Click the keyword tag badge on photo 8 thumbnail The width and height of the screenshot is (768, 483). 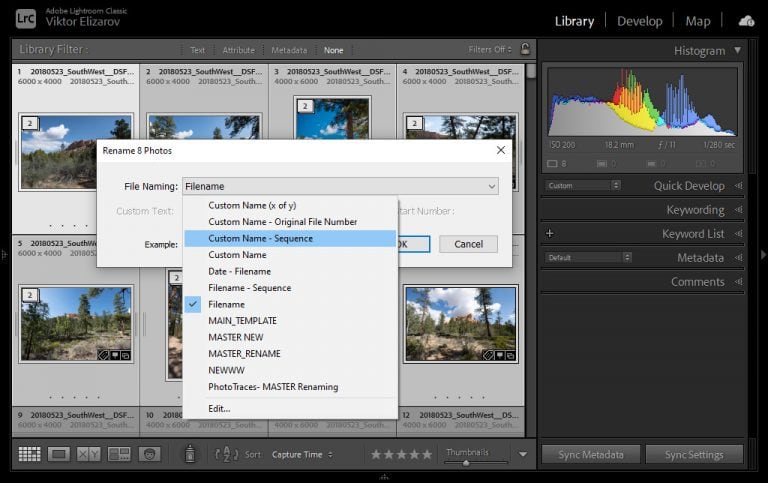[x=488, y=355]
